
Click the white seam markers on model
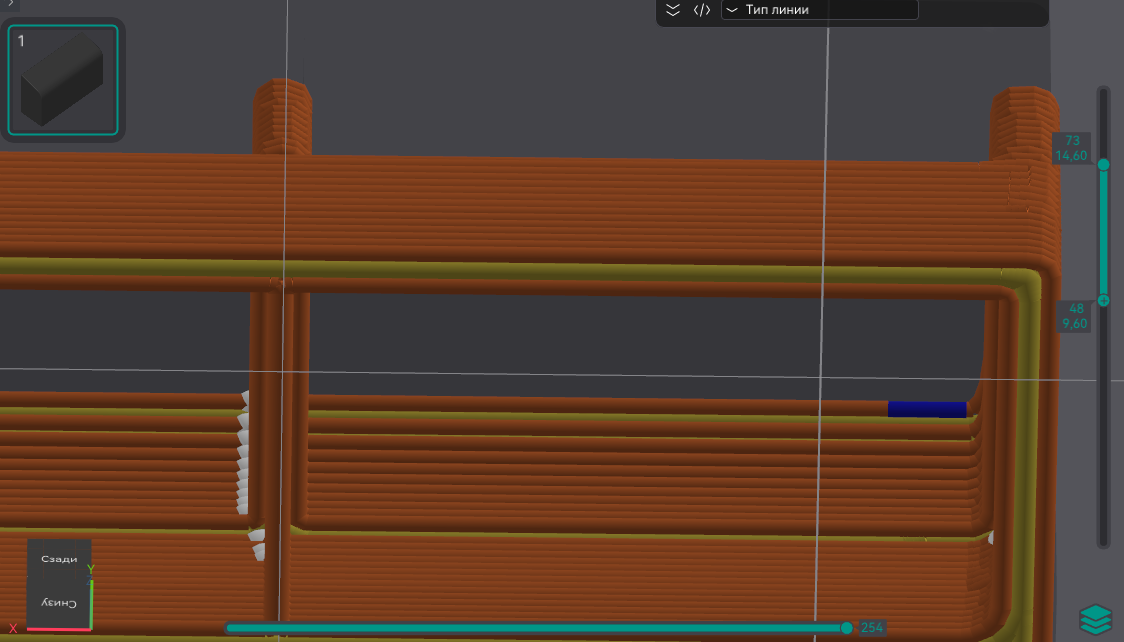click(243, 450)
